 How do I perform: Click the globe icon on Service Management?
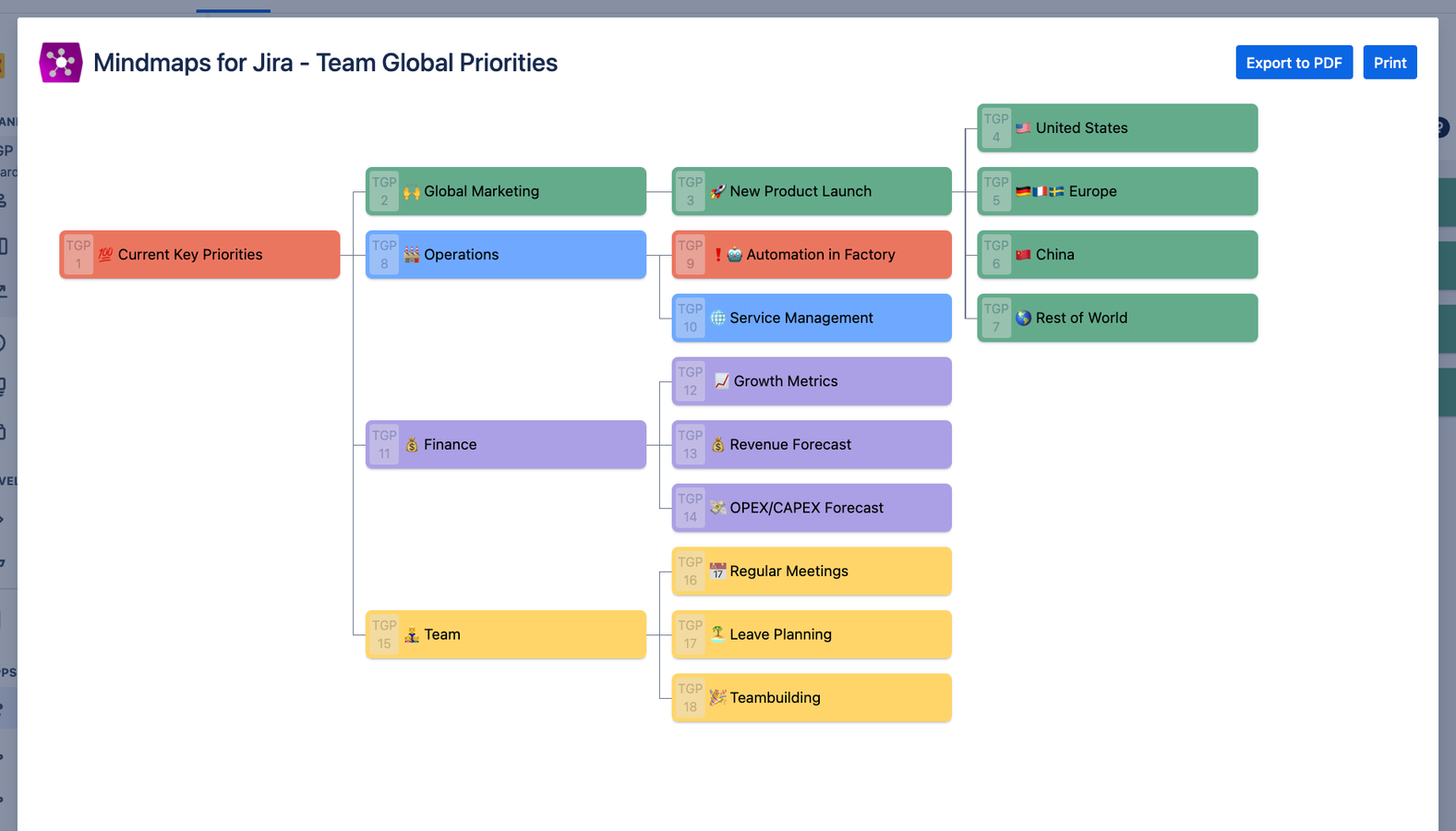(x=717, y=318)
